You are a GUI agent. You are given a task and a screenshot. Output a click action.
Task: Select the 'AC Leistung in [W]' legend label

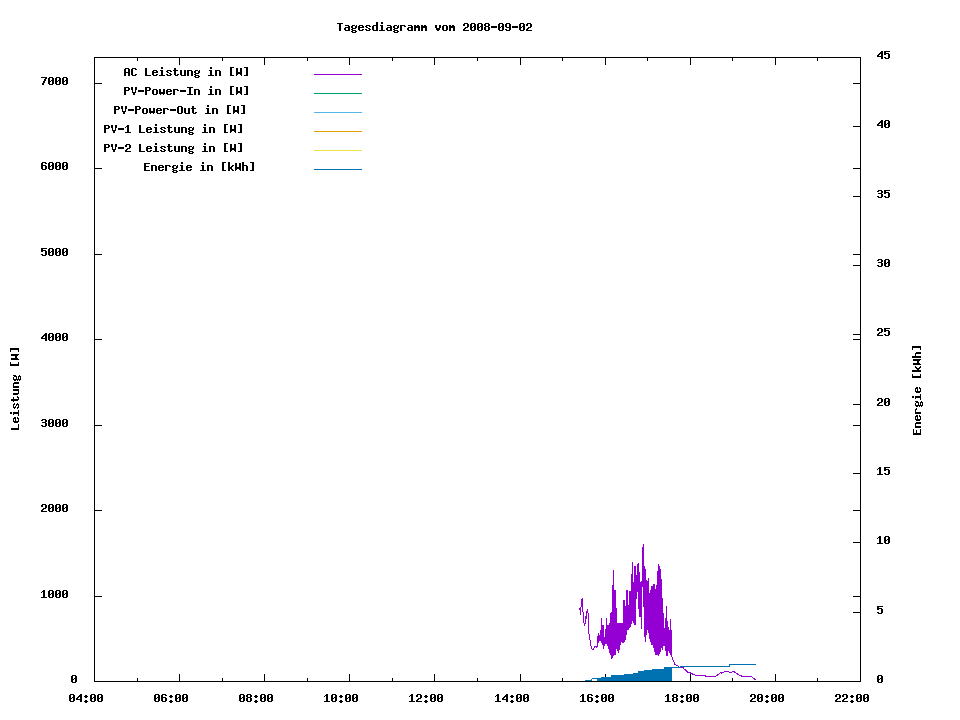point(186,72)
